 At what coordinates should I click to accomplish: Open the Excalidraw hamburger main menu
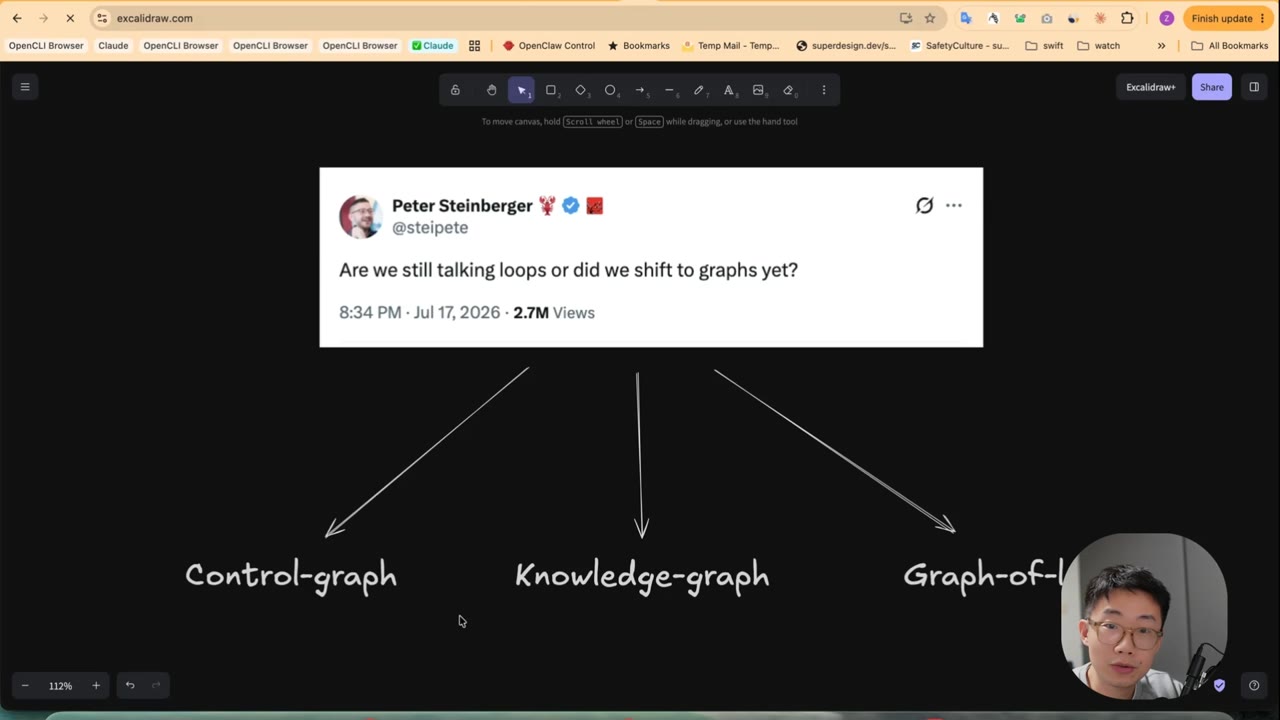(25, 87)
